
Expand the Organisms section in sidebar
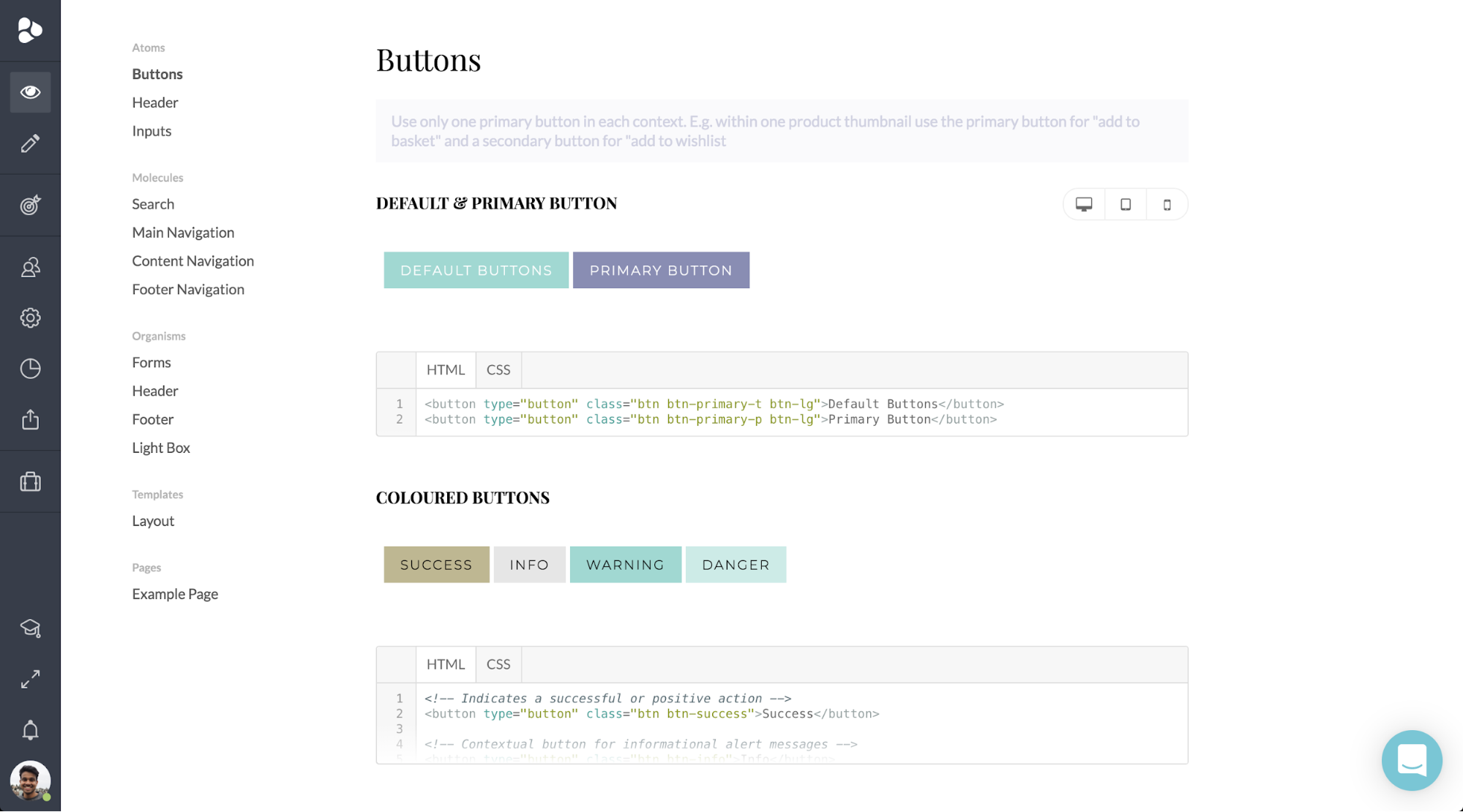158,335
